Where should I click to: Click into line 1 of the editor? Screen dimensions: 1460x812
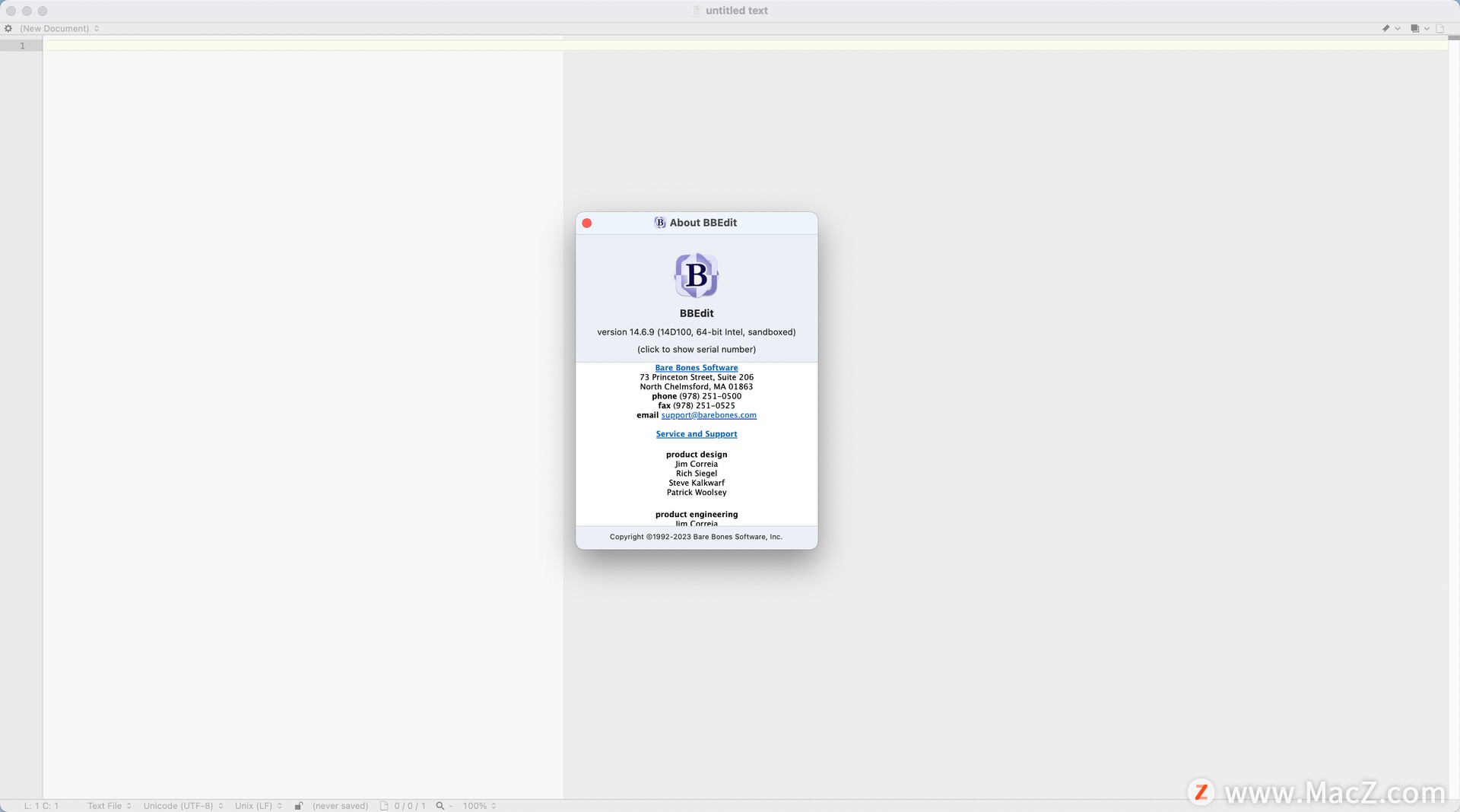click(745, 46)
